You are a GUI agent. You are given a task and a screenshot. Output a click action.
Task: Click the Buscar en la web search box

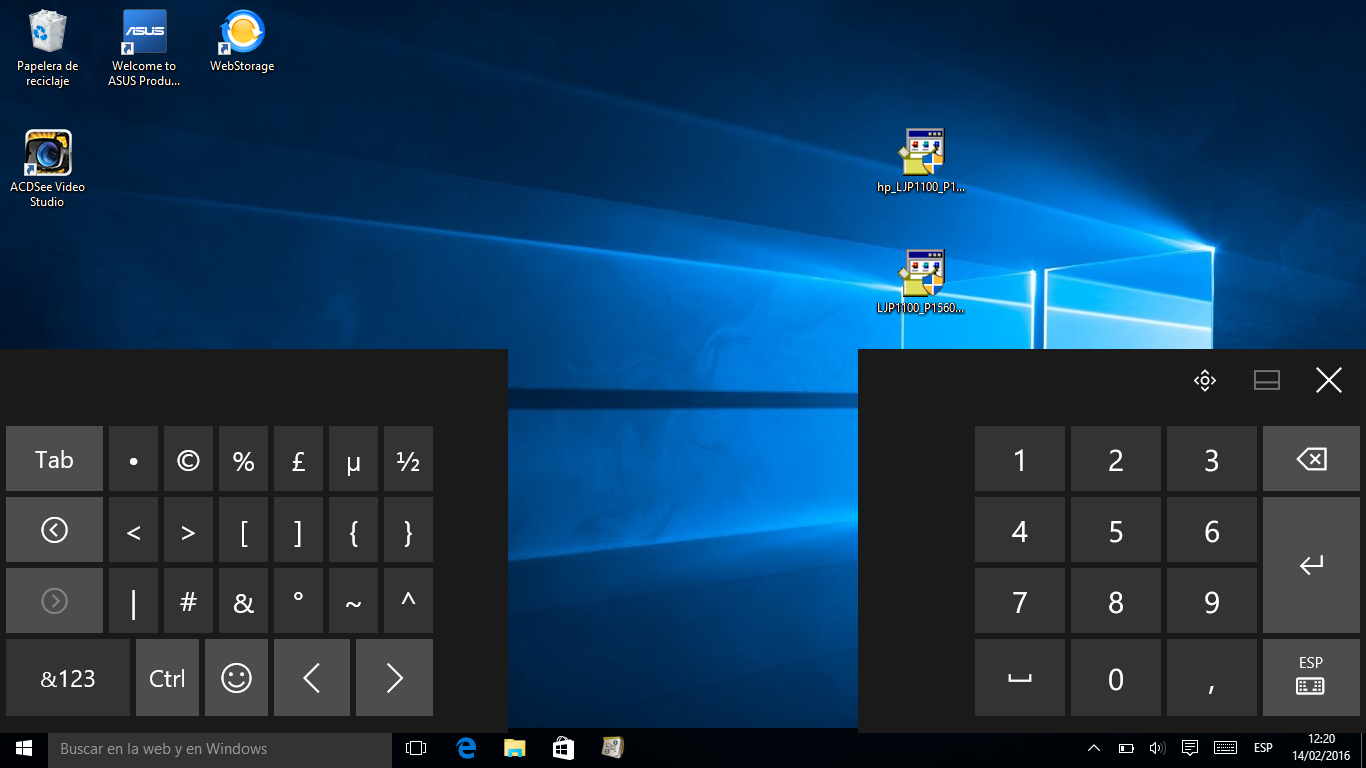[220, 748]
